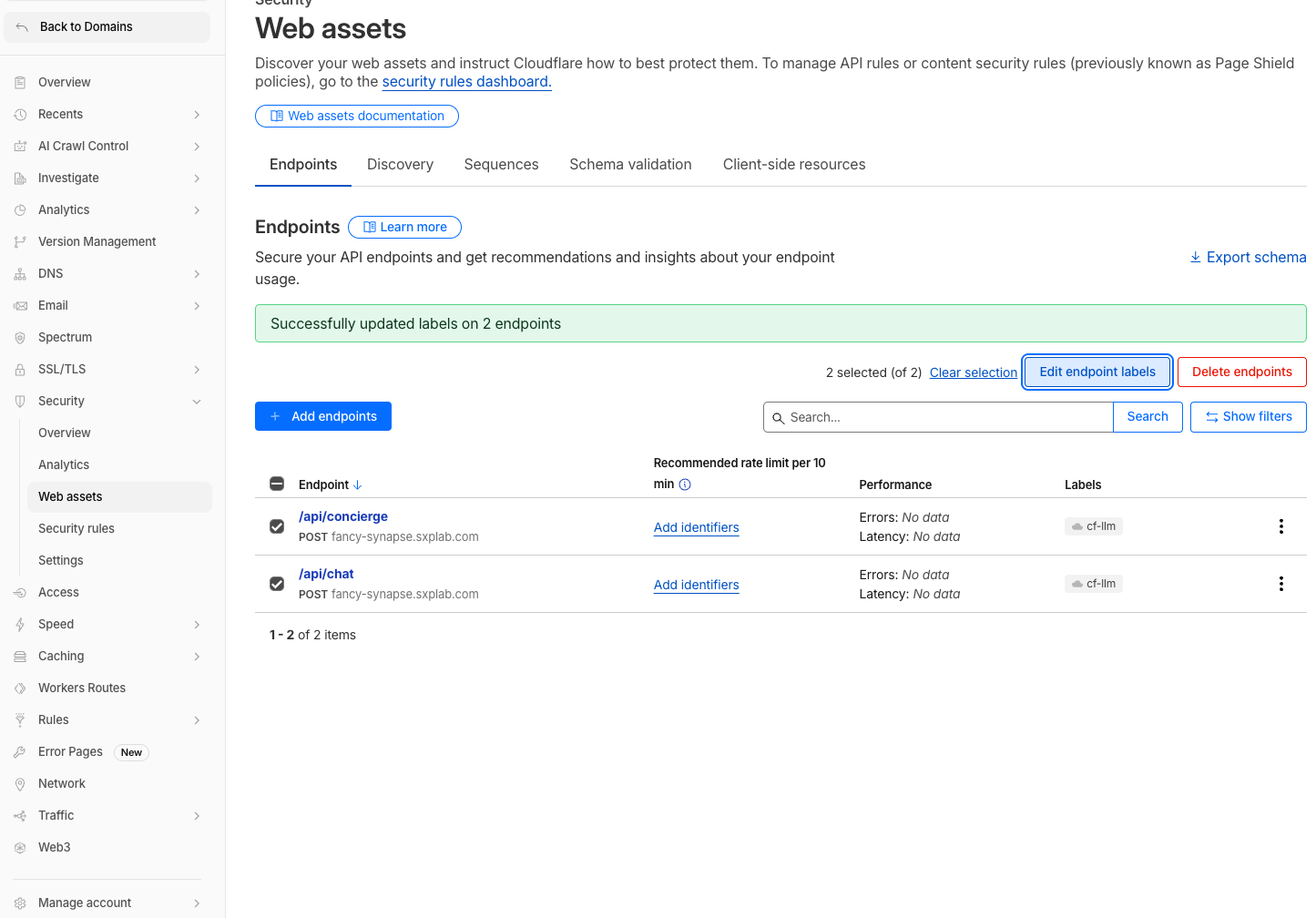Open the /api/concierge endpoint link
Image resolution: width=1316 pixels, height=918 pixels.
(343, 516)
